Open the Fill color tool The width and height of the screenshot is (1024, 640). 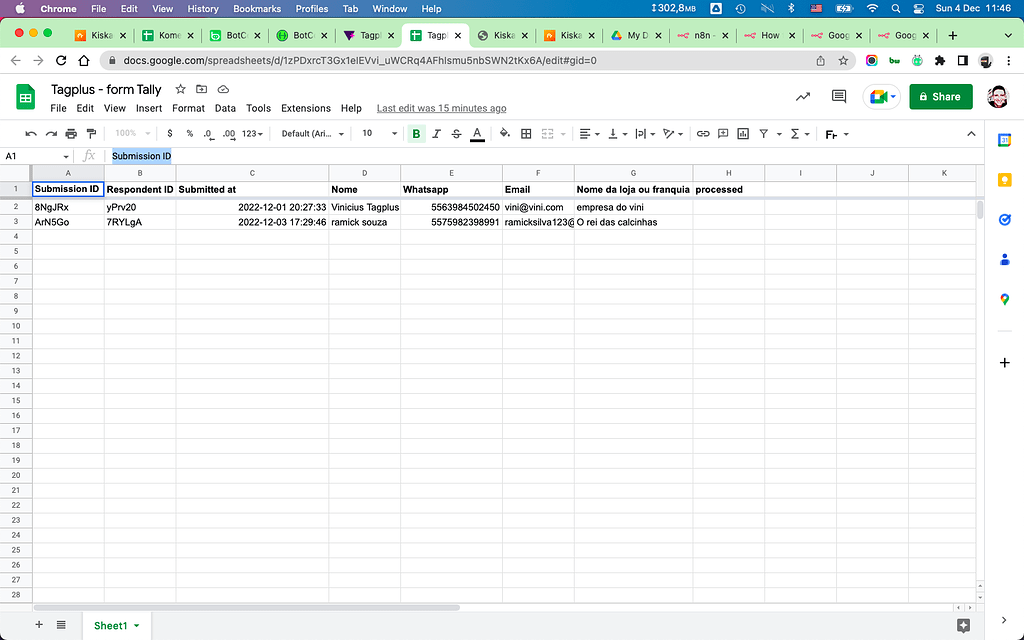(x=505, y=133)
